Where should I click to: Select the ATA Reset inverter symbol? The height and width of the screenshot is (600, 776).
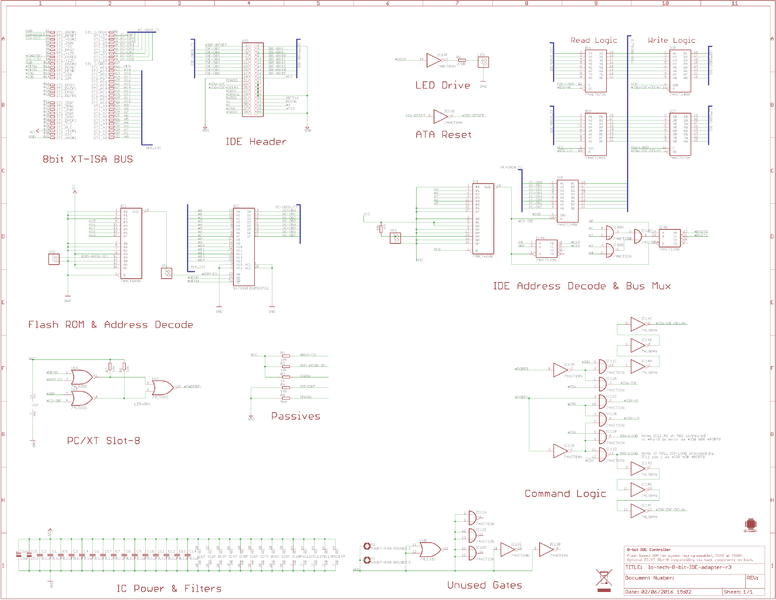(439, 116)
